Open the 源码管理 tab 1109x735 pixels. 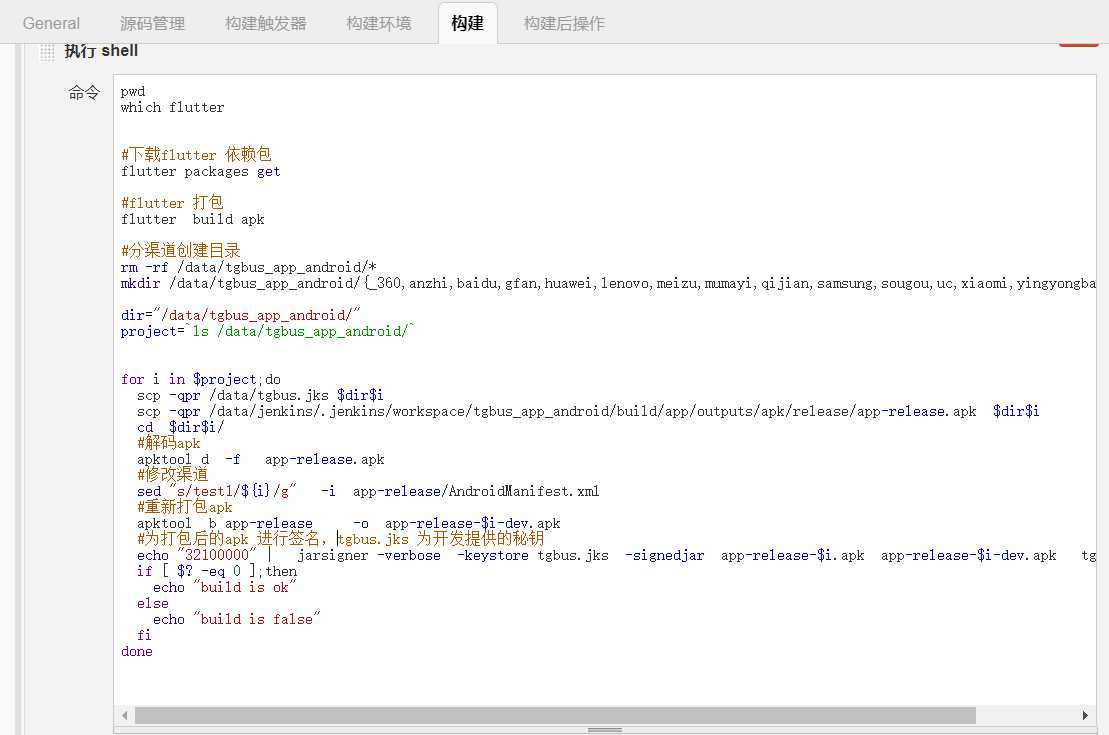tap(152, 23)
